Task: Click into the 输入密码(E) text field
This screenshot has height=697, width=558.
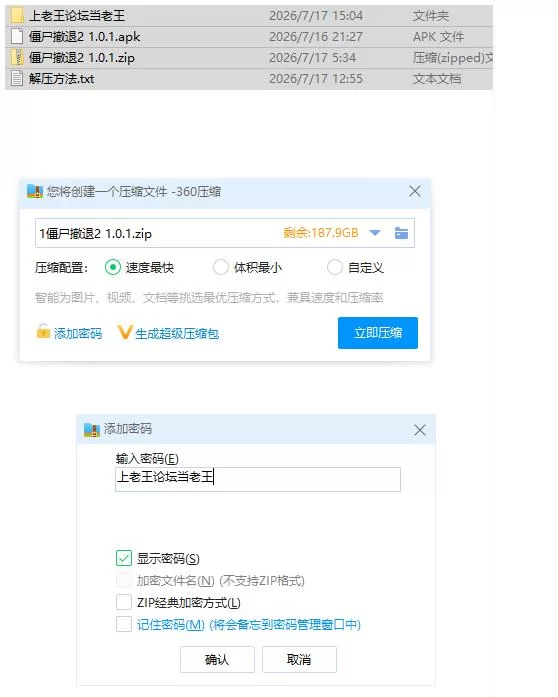Action: pos(257,479)
